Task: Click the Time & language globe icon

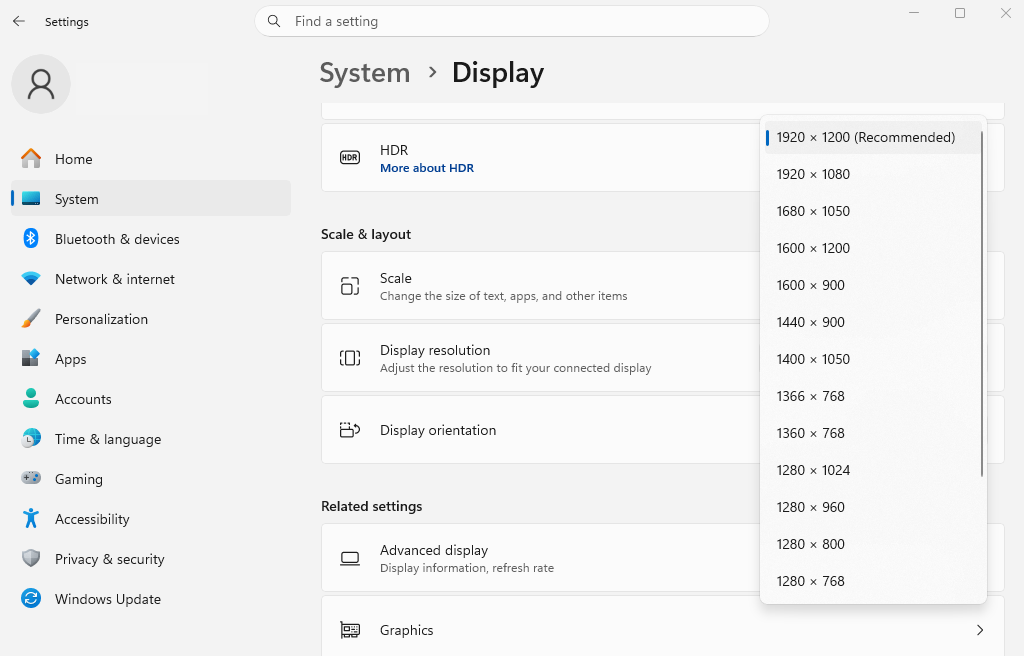Action: 31,438
